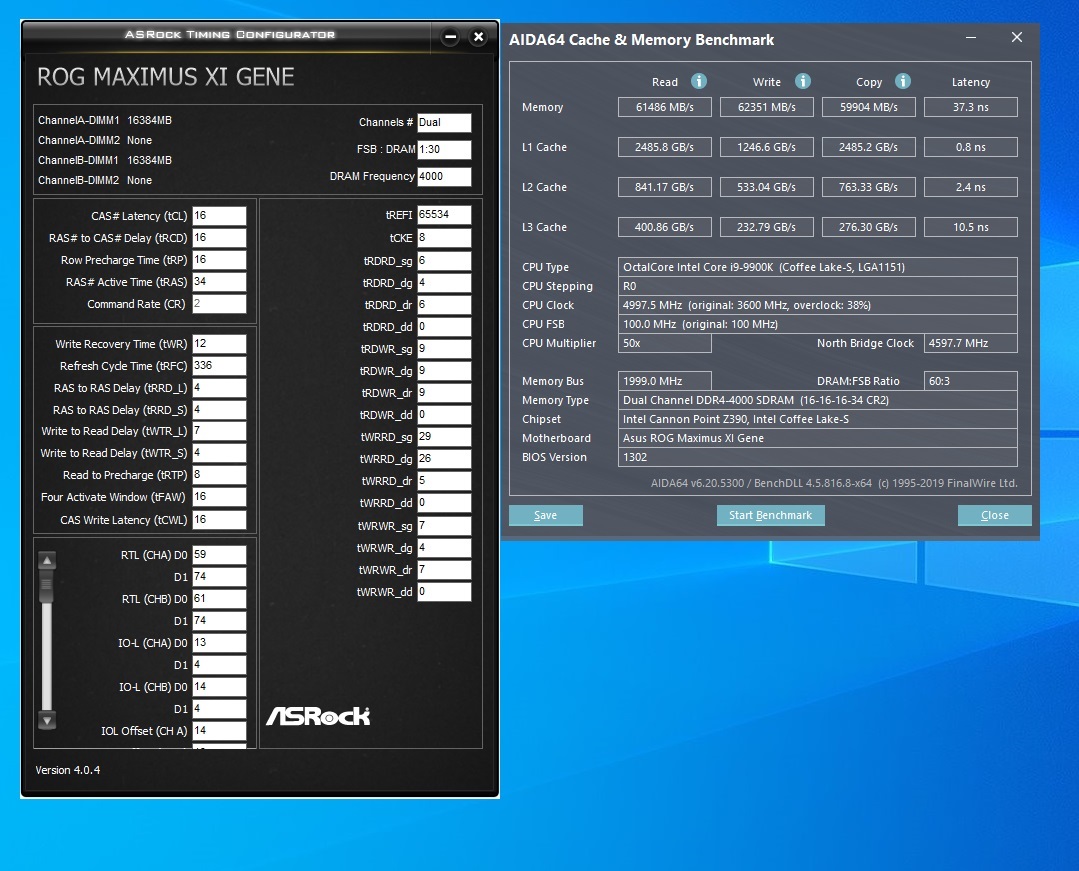Click the FSB : DRAM ratio field
Screen dimensions: 1079x871
click(445, 149)
